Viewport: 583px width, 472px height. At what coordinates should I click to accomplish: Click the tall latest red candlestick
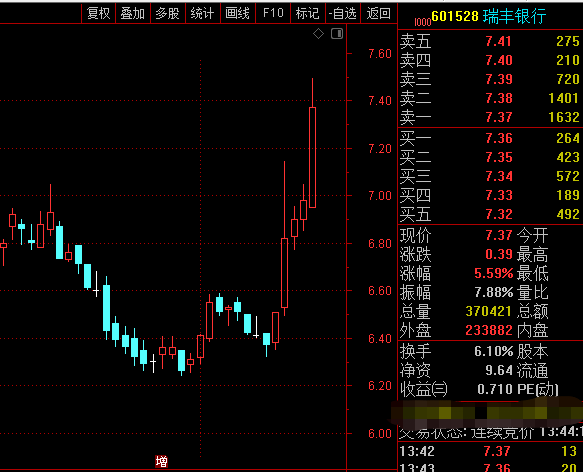point(312,157)
